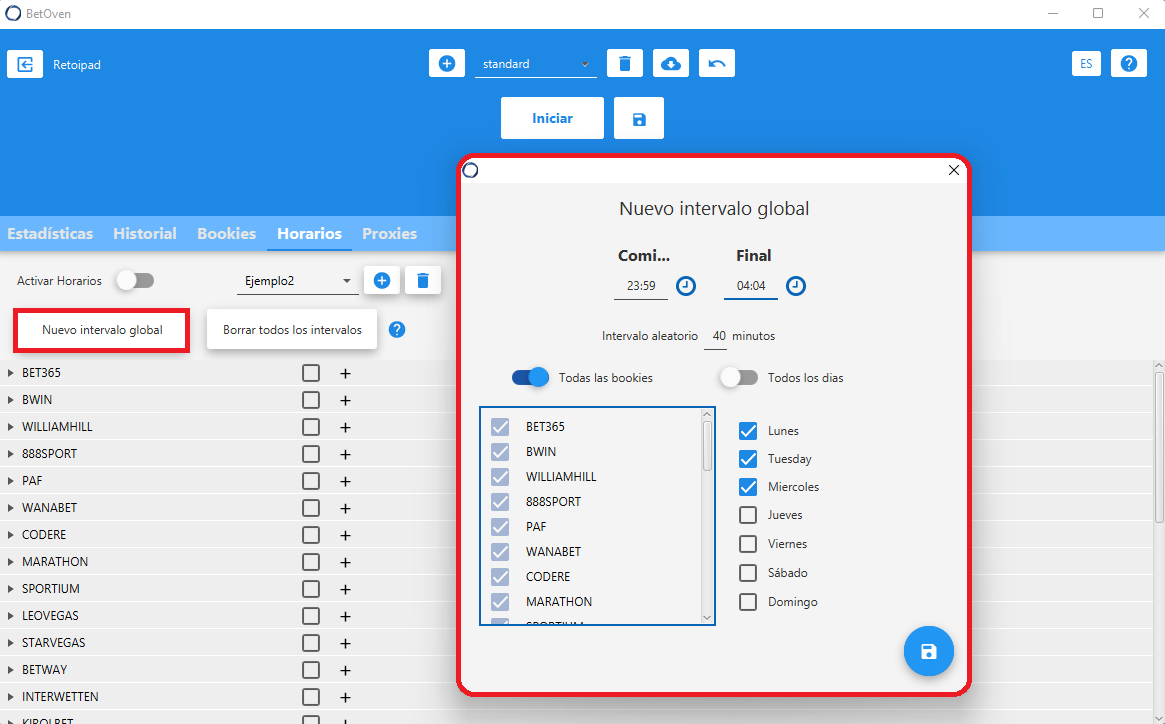The width and height of the screenshot is (1165, 724).
Task: Switch to Proxies tab
Action: [x=389, y=233]
